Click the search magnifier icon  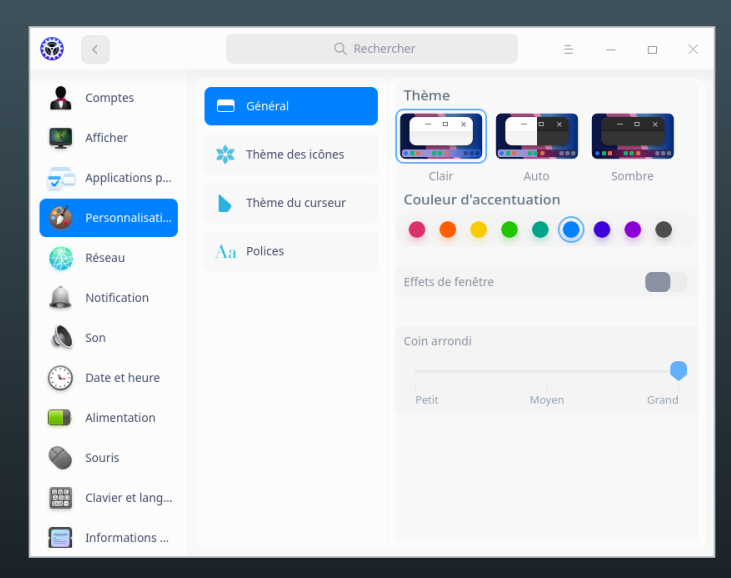pos(340,49)
